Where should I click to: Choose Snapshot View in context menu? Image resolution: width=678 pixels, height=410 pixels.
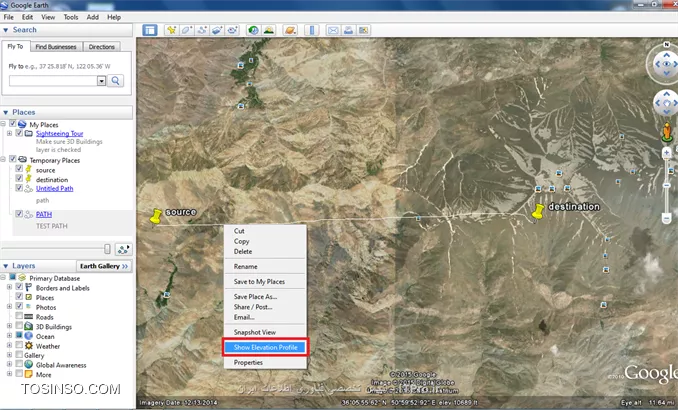pos(265,332)
